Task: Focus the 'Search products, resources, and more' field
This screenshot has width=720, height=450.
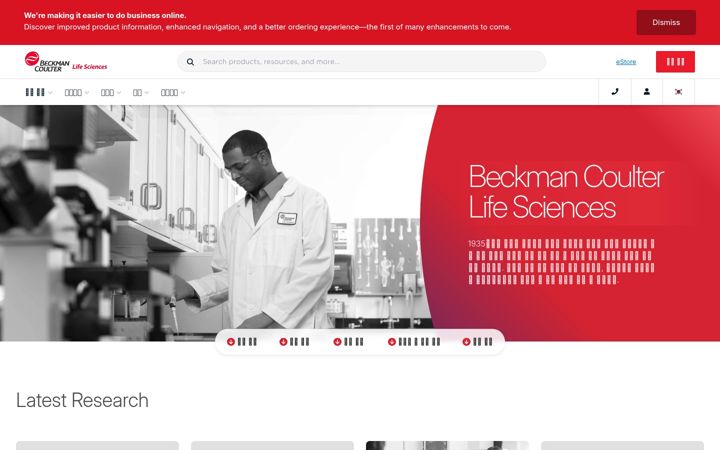Action: click(361, 62)
